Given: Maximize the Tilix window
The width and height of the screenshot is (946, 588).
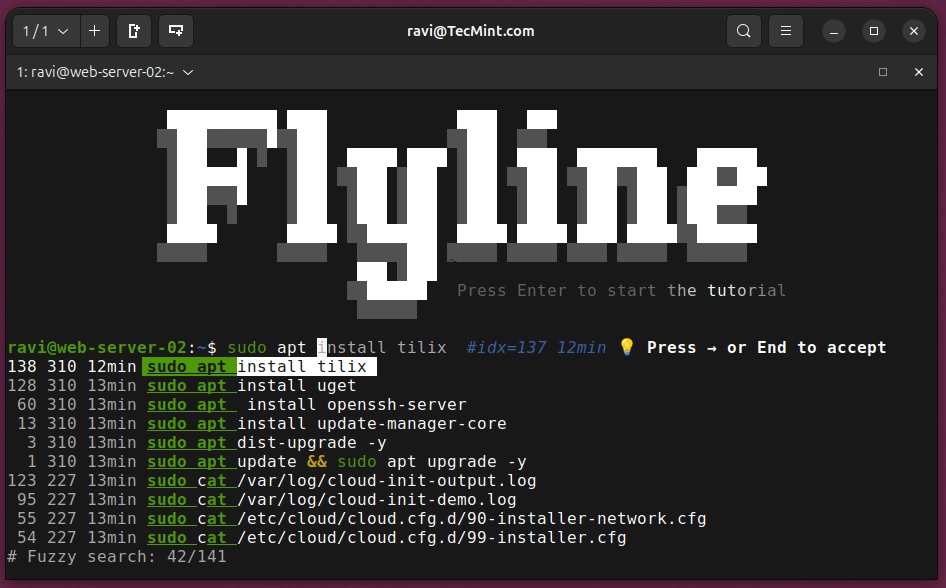Looking at the screenshot, I should [874, 31].
